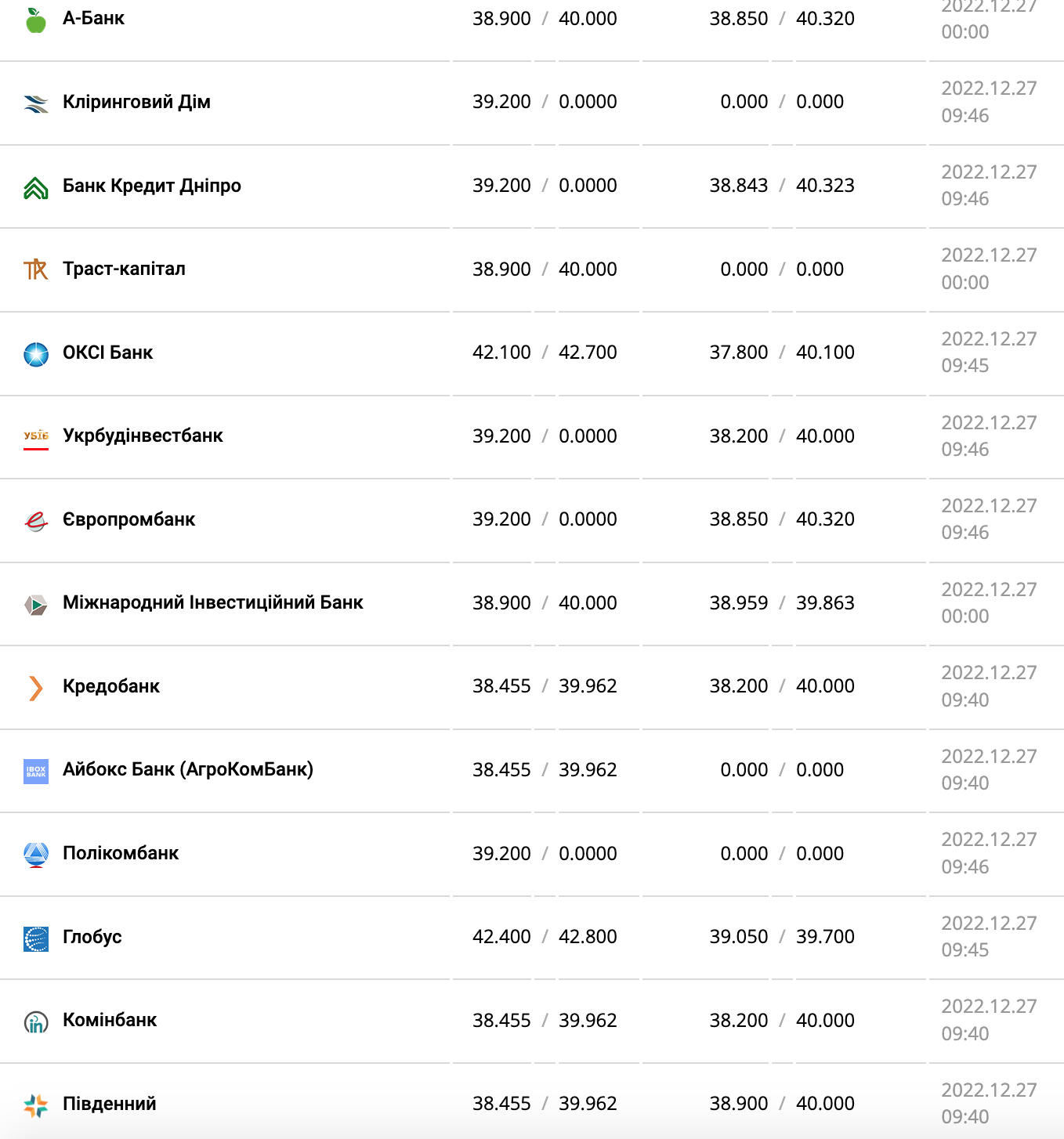1064x1139 pixels.
Task: Click the Укрбудінвестбанк logo icon
Action: 36,437
